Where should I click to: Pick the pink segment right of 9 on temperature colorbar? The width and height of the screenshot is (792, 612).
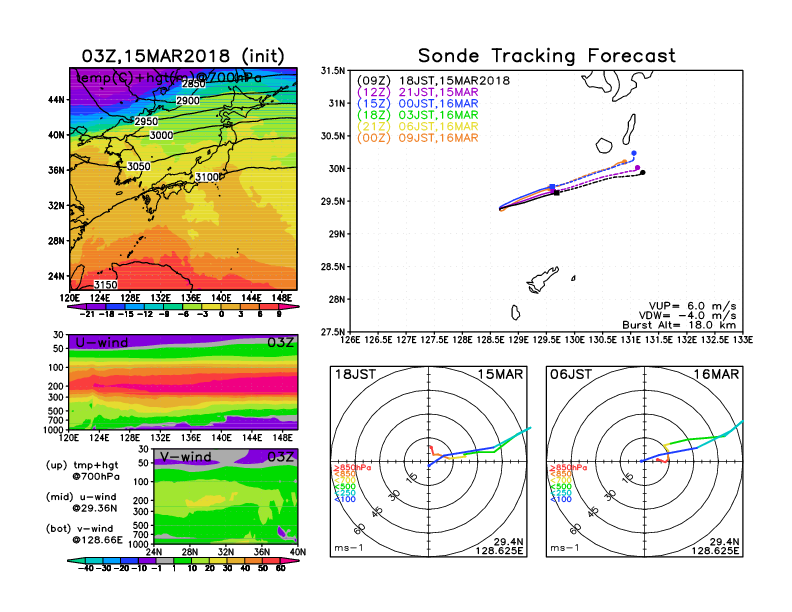click(288, 307)
